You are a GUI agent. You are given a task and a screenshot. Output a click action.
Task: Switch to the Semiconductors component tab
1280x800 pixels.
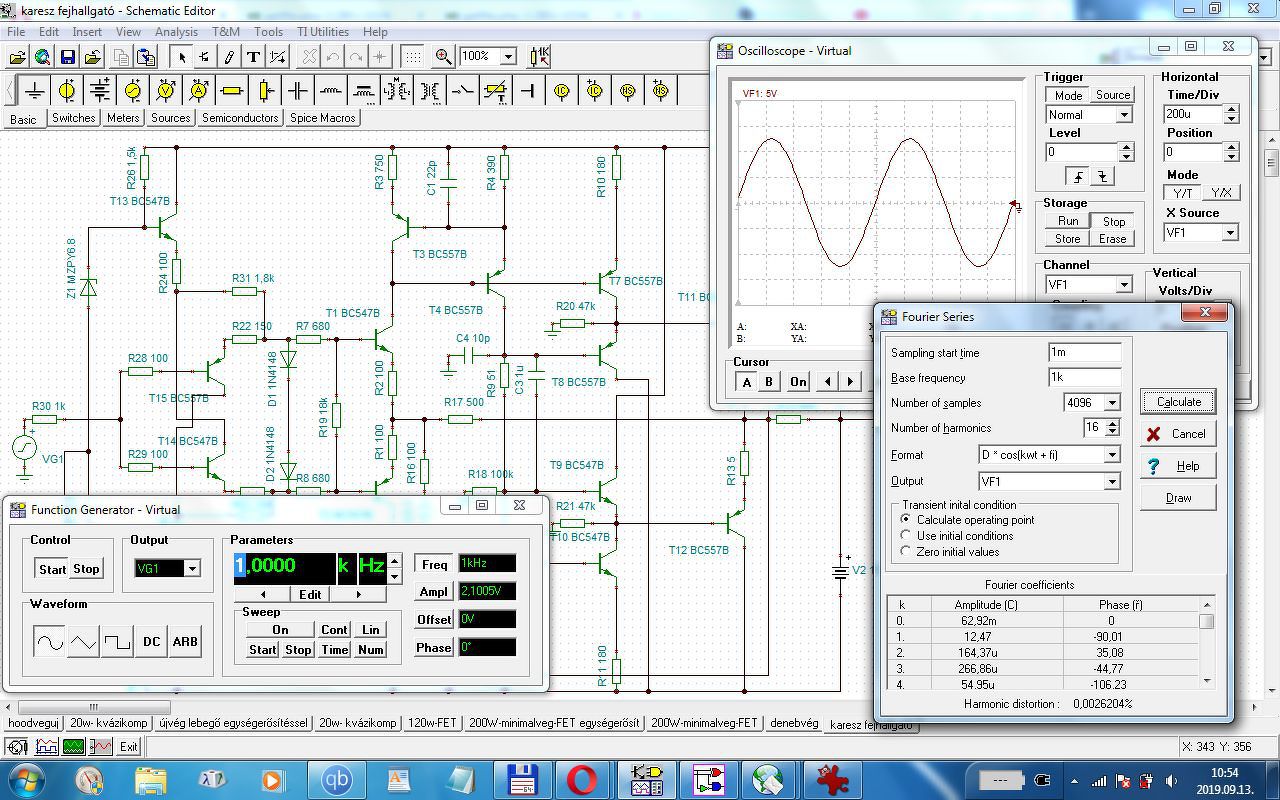[240, 118]
